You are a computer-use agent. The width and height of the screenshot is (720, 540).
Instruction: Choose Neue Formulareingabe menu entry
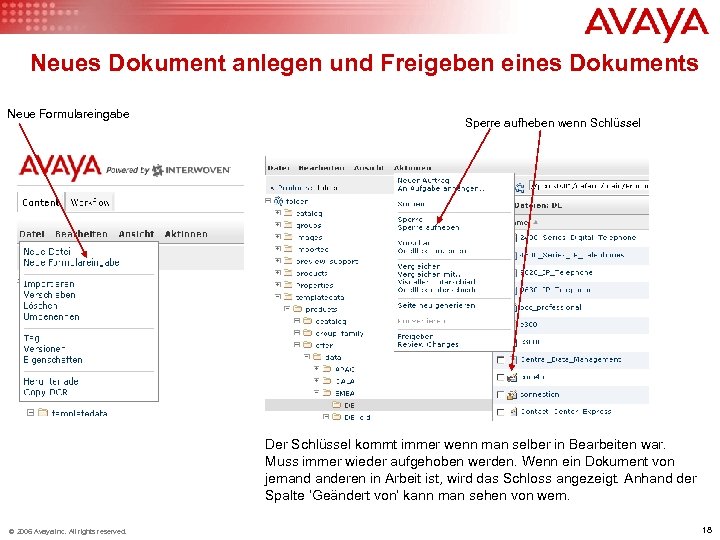72,263
